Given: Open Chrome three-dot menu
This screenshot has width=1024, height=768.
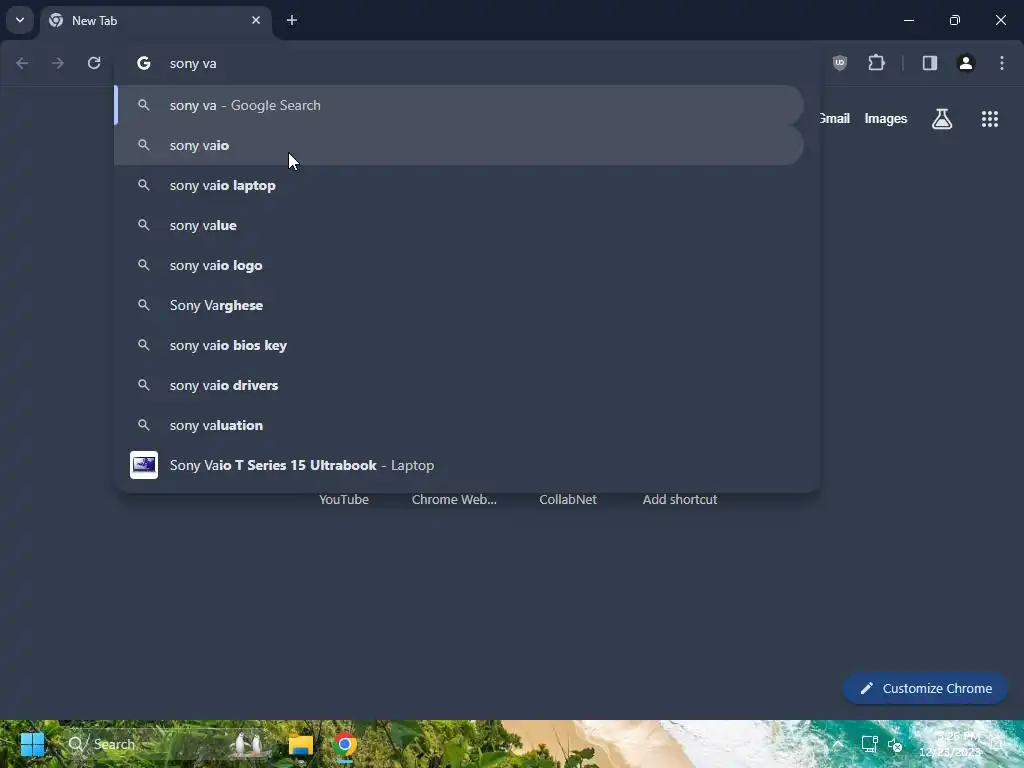Looking at the screenshot, I should 1002,63.
